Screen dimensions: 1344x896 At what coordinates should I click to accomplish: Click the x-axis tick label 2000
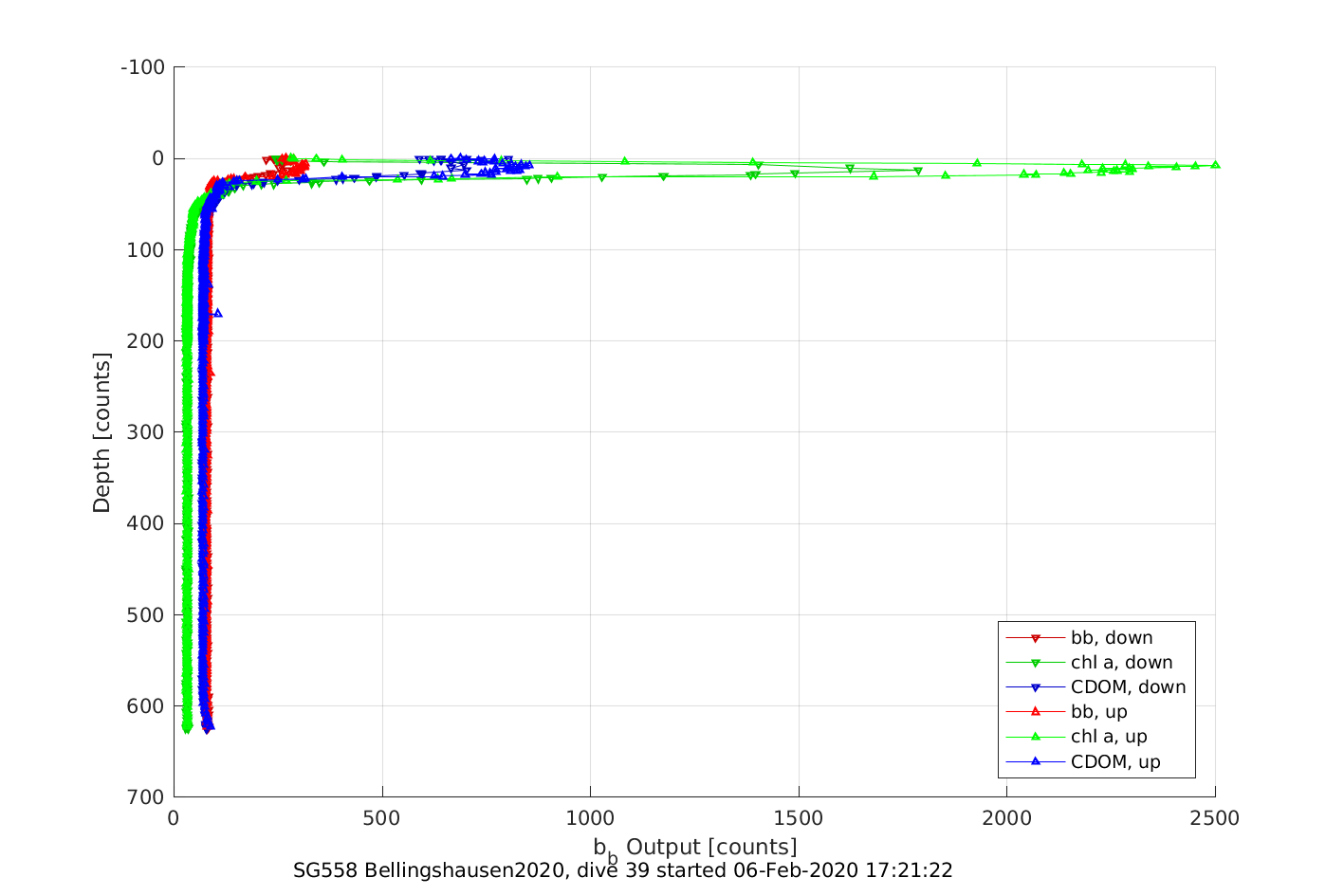[x=1006, y=818]
